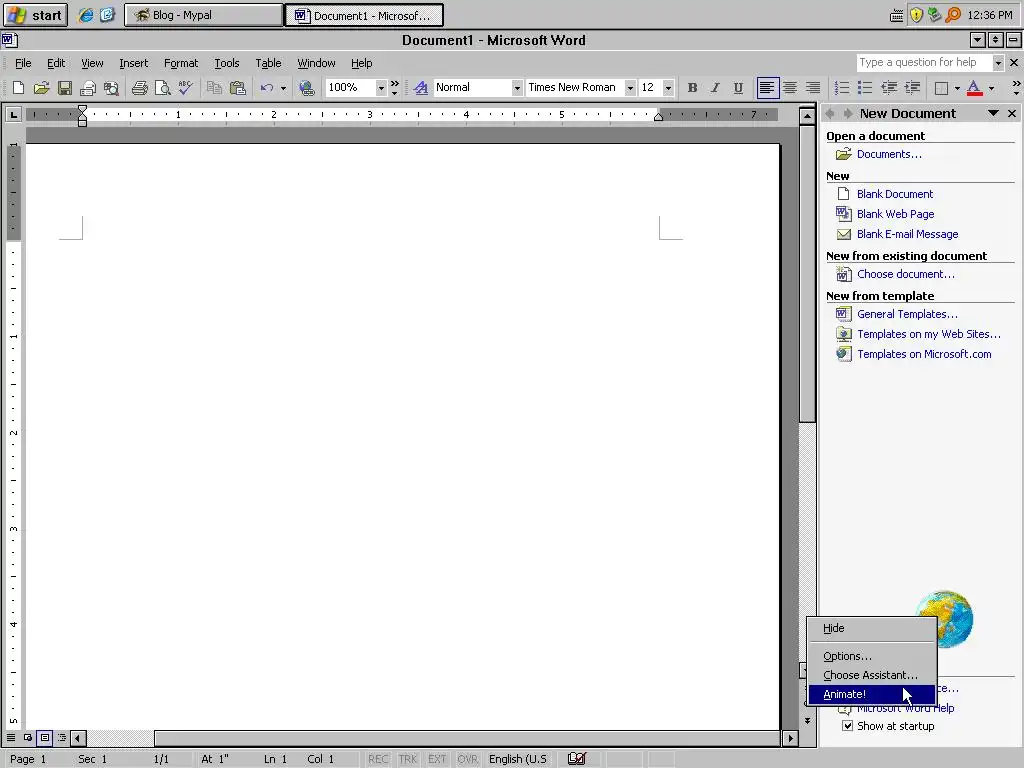
Task: Go back in task pane with left arrow
Action: (830, 114)
